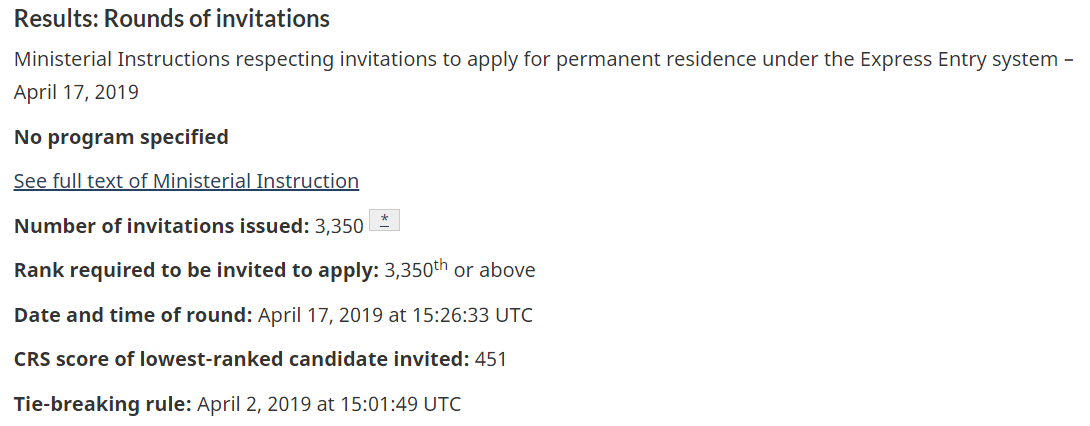The height and width of the screenshot is (426, 1090).
Task: Click "Rank required to be invited to apply" label
Action: (x=196, y=270)
